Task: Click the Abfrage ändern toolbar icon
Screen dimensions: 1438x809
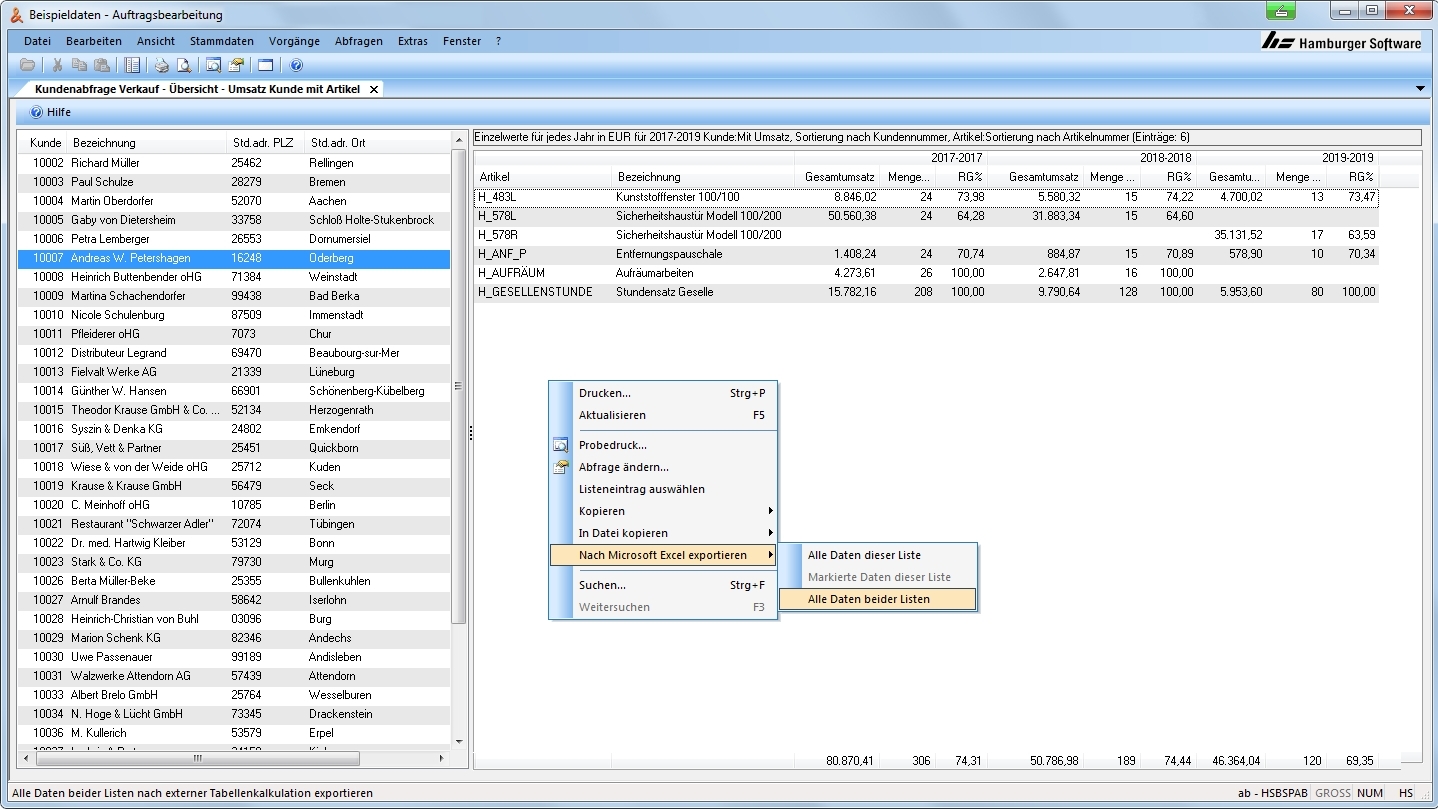Action: tap(236, 65)
